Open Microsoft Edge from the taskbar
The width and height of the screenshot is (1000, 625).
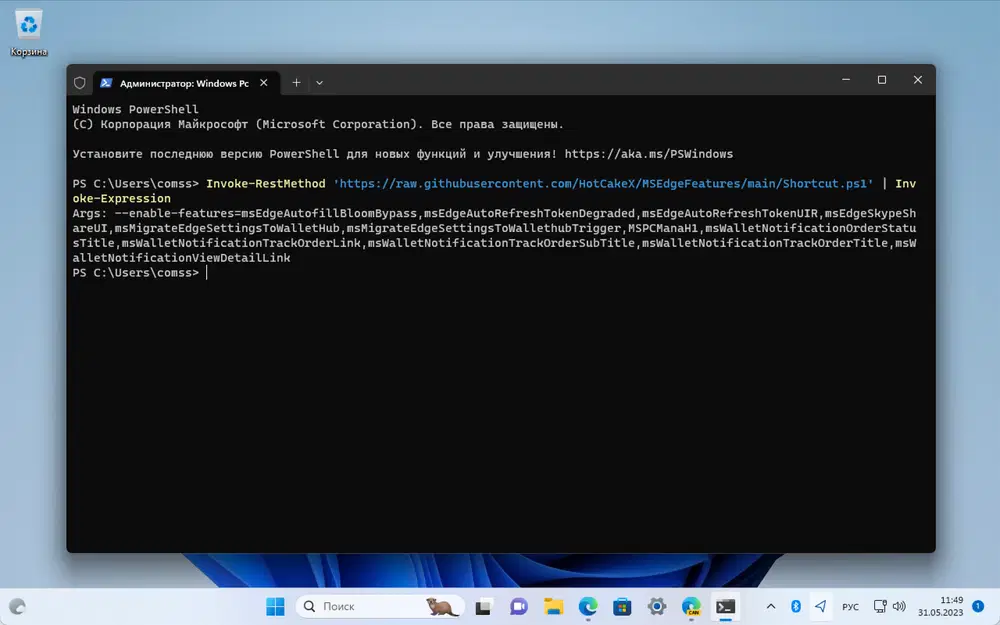coord(588,607)
